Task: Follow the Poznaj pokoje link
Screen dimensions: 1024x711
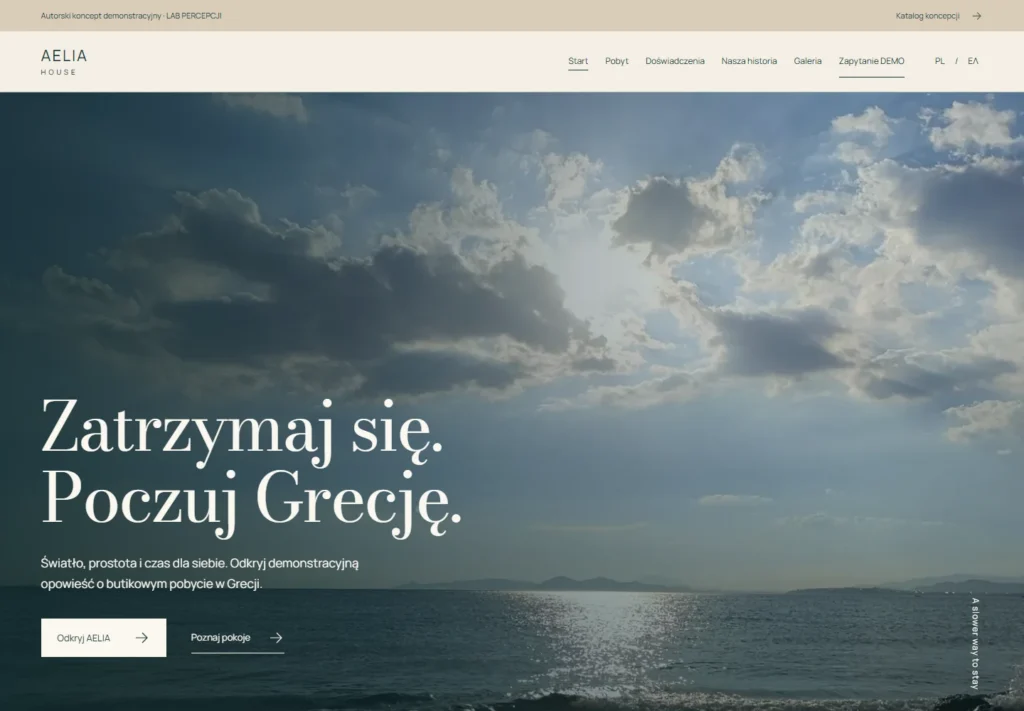Action: click(237, 638)
